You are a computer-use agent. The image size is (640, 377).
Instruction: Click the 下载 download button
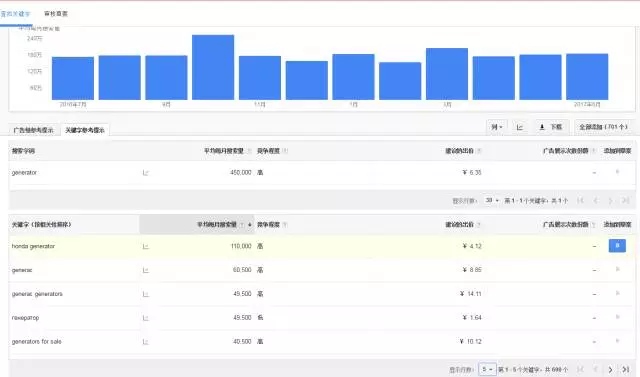click(551, 127)
